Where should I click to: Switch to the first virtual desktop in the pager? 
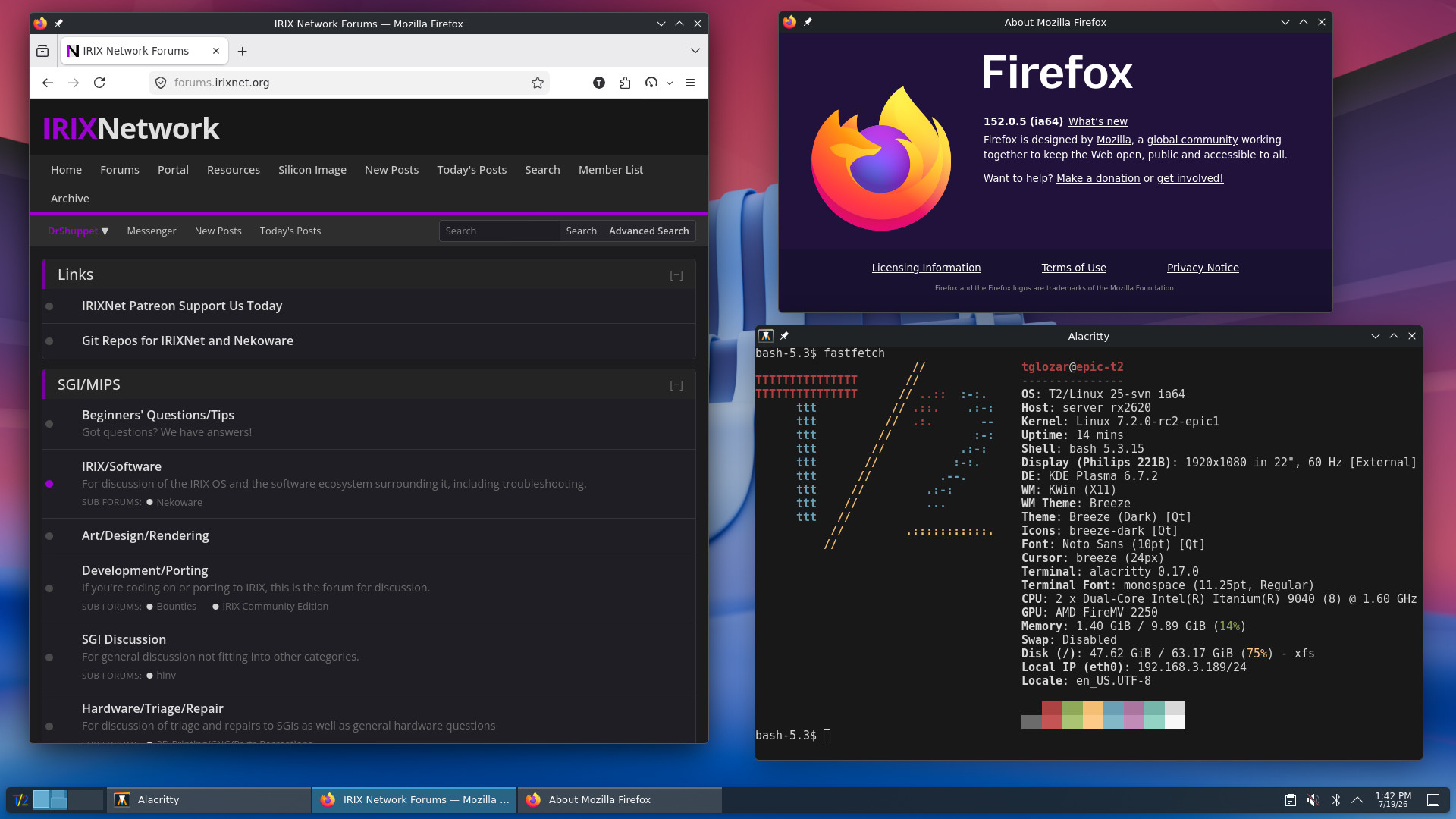click(51, 799)
